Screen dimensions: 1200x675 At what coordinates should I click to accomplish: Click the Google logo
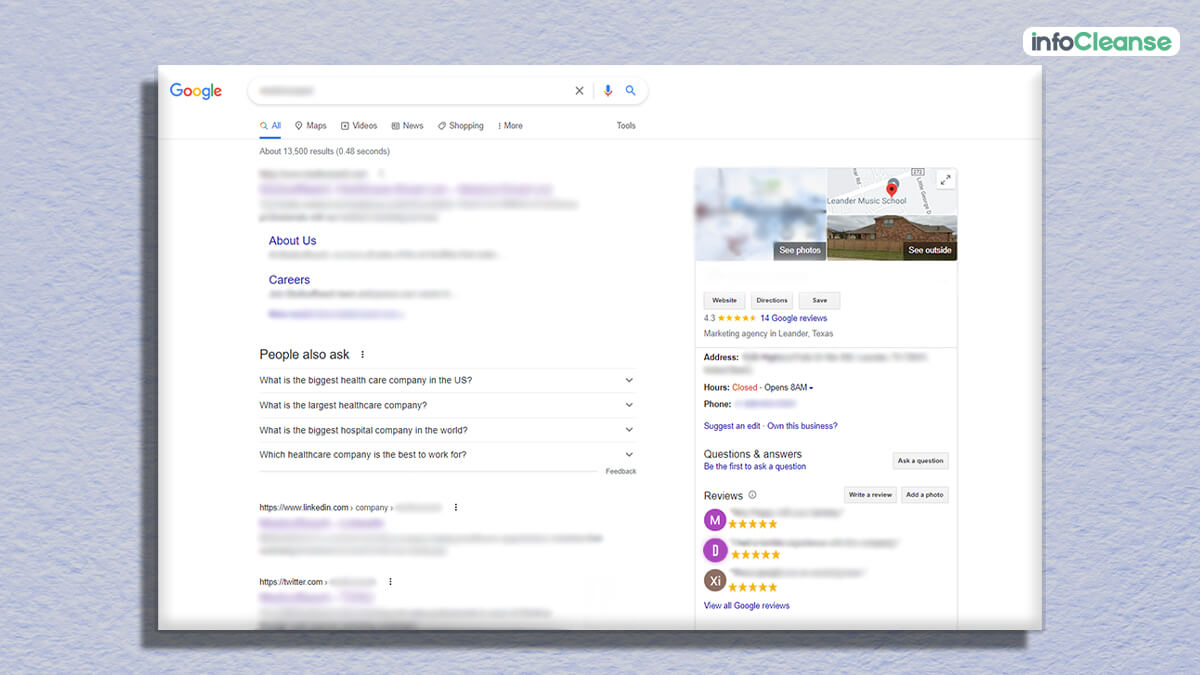coord(195,91)
